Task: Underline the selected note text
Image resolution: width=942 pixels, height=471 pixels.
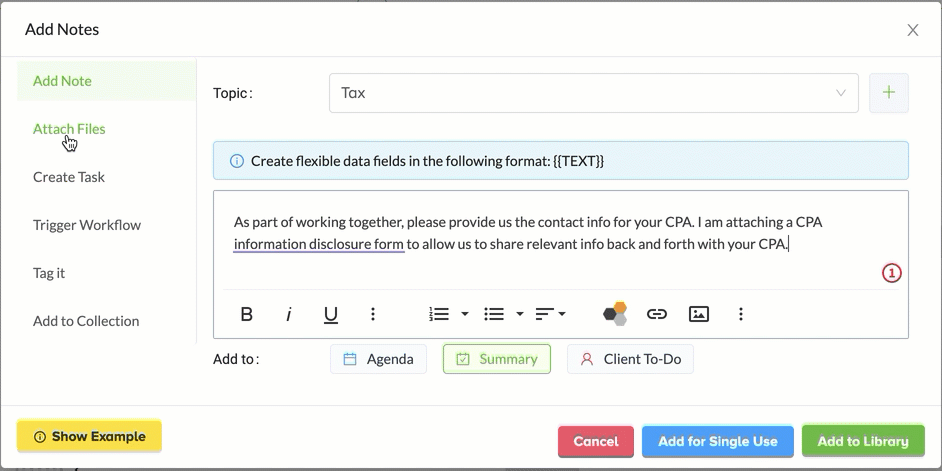Action: (x=330, y=314)
